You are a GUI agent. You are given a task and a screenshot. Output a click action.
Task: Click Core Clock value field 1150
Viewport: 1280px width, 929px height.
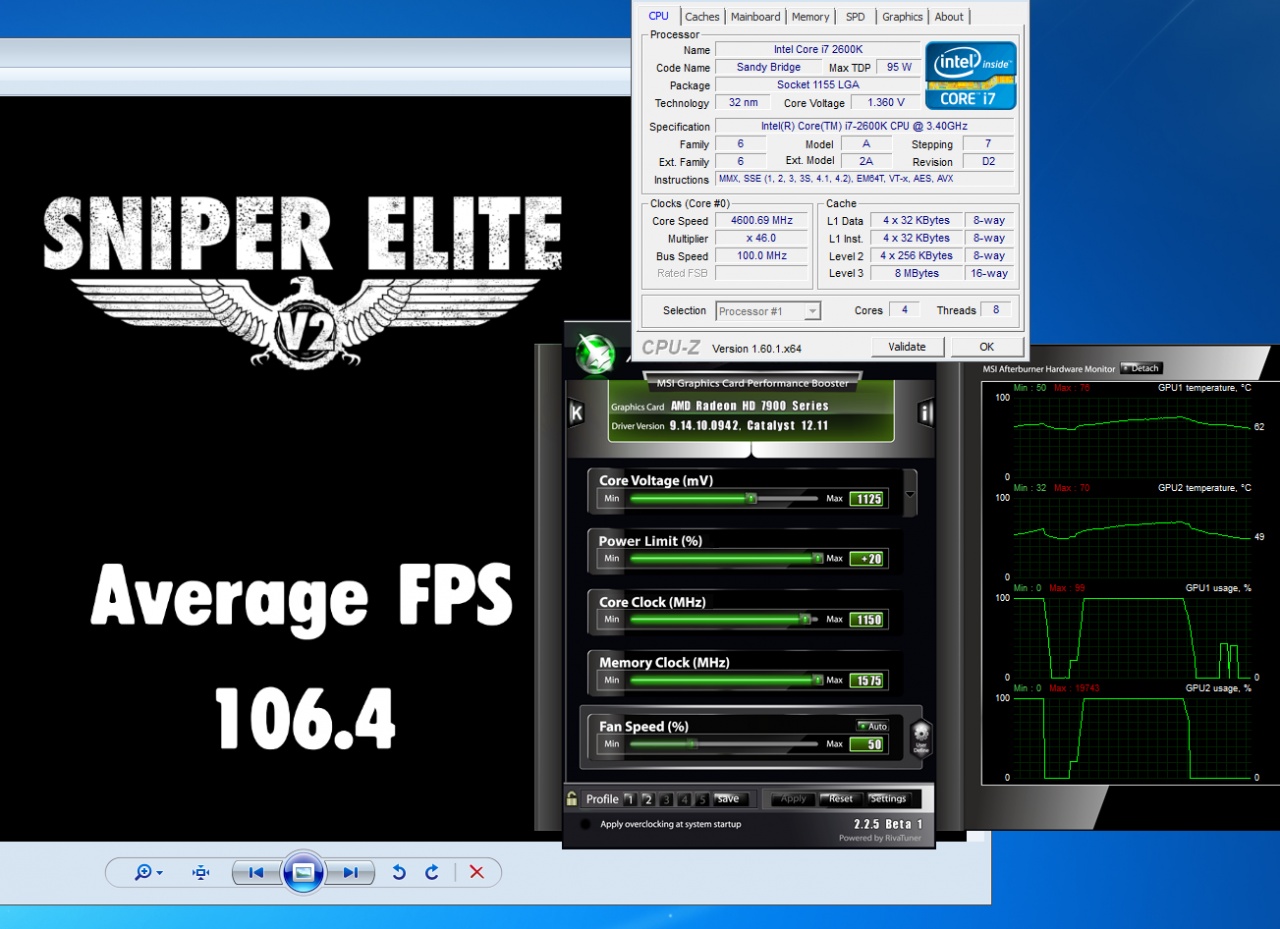(867, 620)
